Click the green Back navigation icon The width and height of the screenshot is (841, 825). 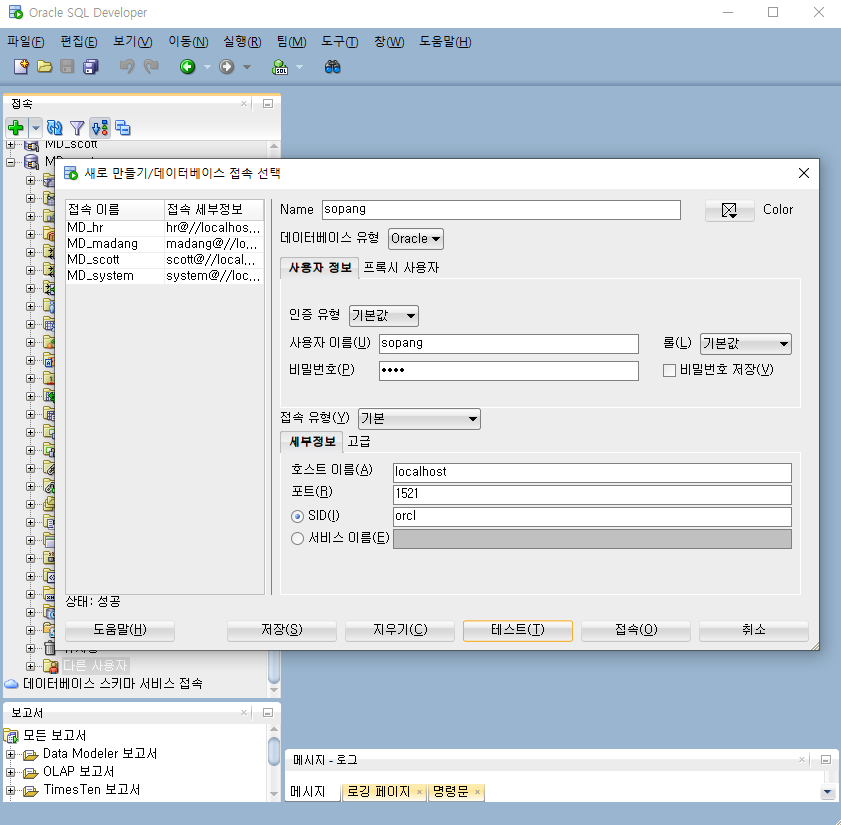187,67
